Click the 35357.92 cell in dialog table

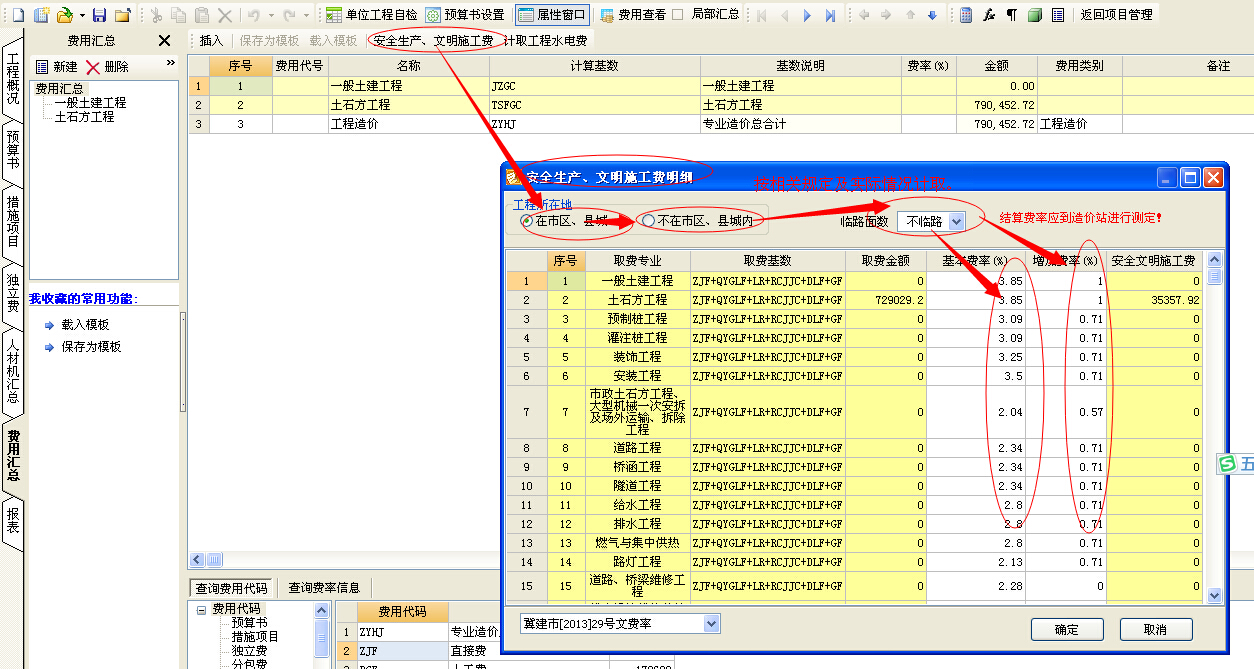1154,300
